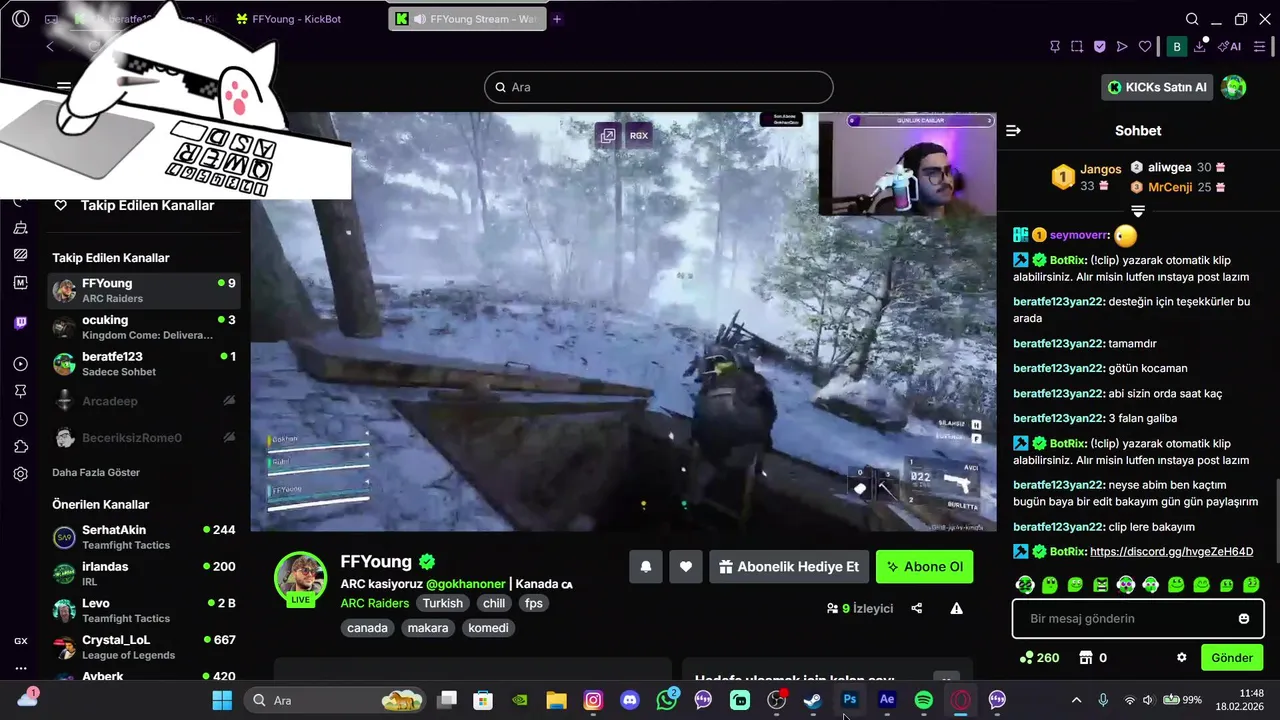Collapse chat with the Sohbet panel arrow icon
Image resolution: width=1280 pixels, height=720 pixels.
point(1013,131)
